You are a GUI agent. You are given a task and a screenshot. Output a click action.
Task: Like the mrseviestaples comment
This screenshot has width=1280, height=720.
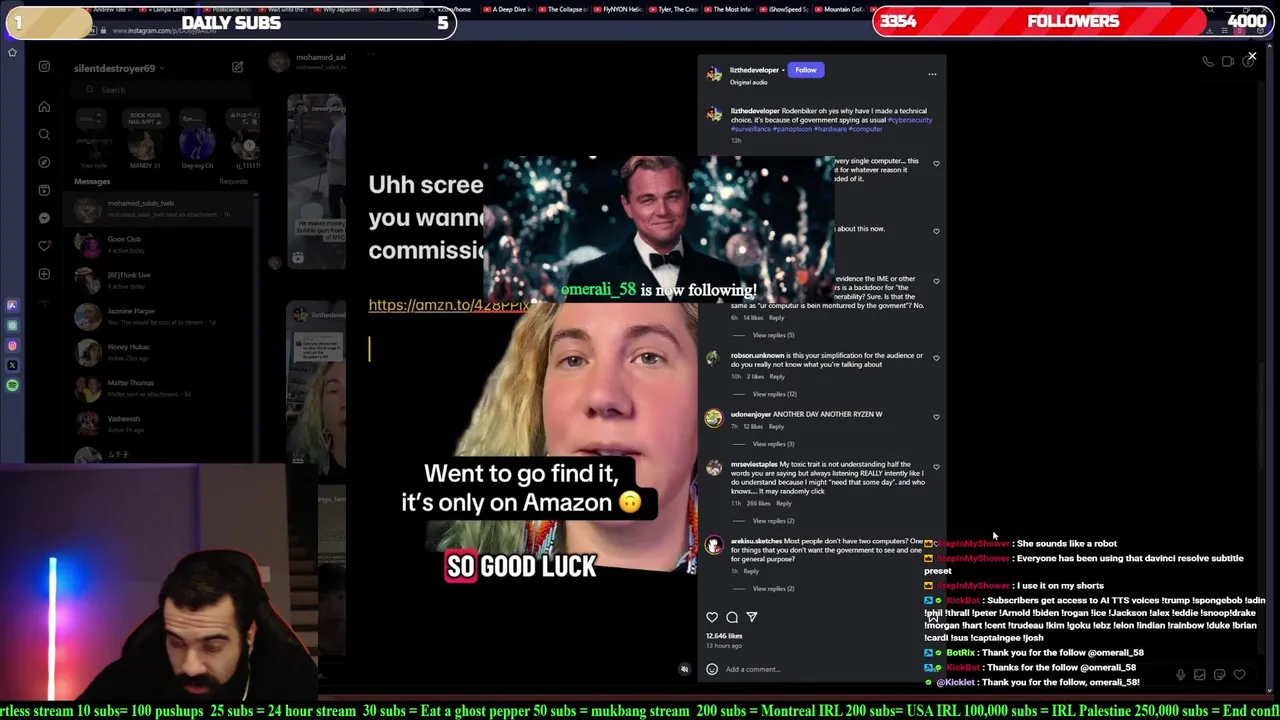pyautogui.click(x=936, y=467)
